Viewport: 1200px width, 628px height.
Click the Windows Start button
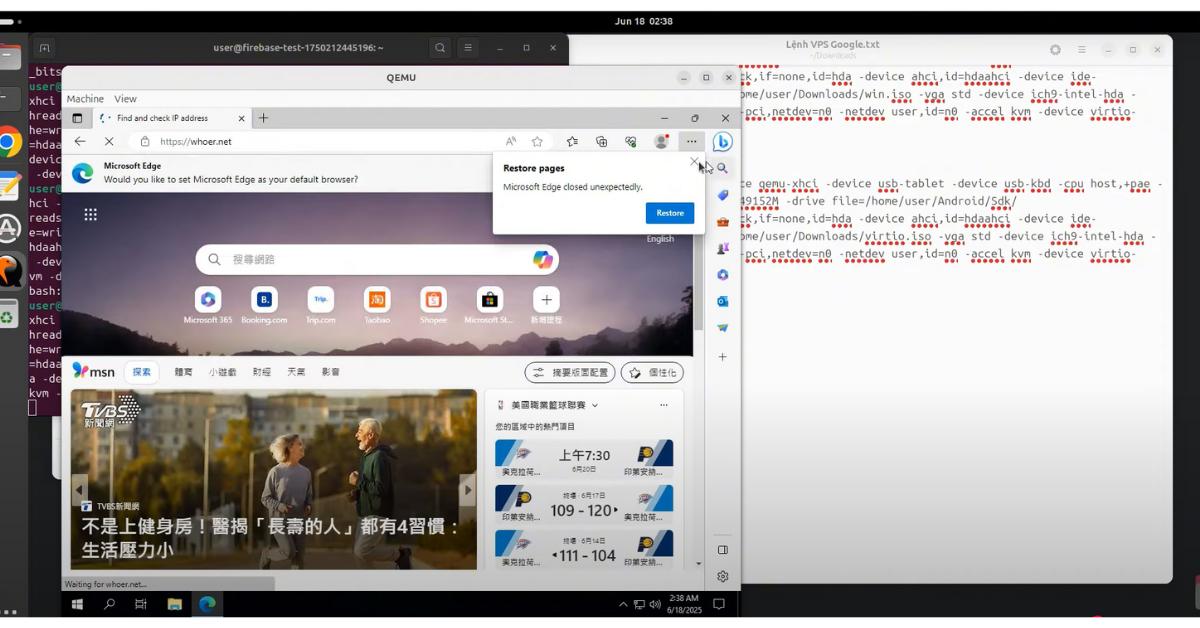tap(77, 604)
